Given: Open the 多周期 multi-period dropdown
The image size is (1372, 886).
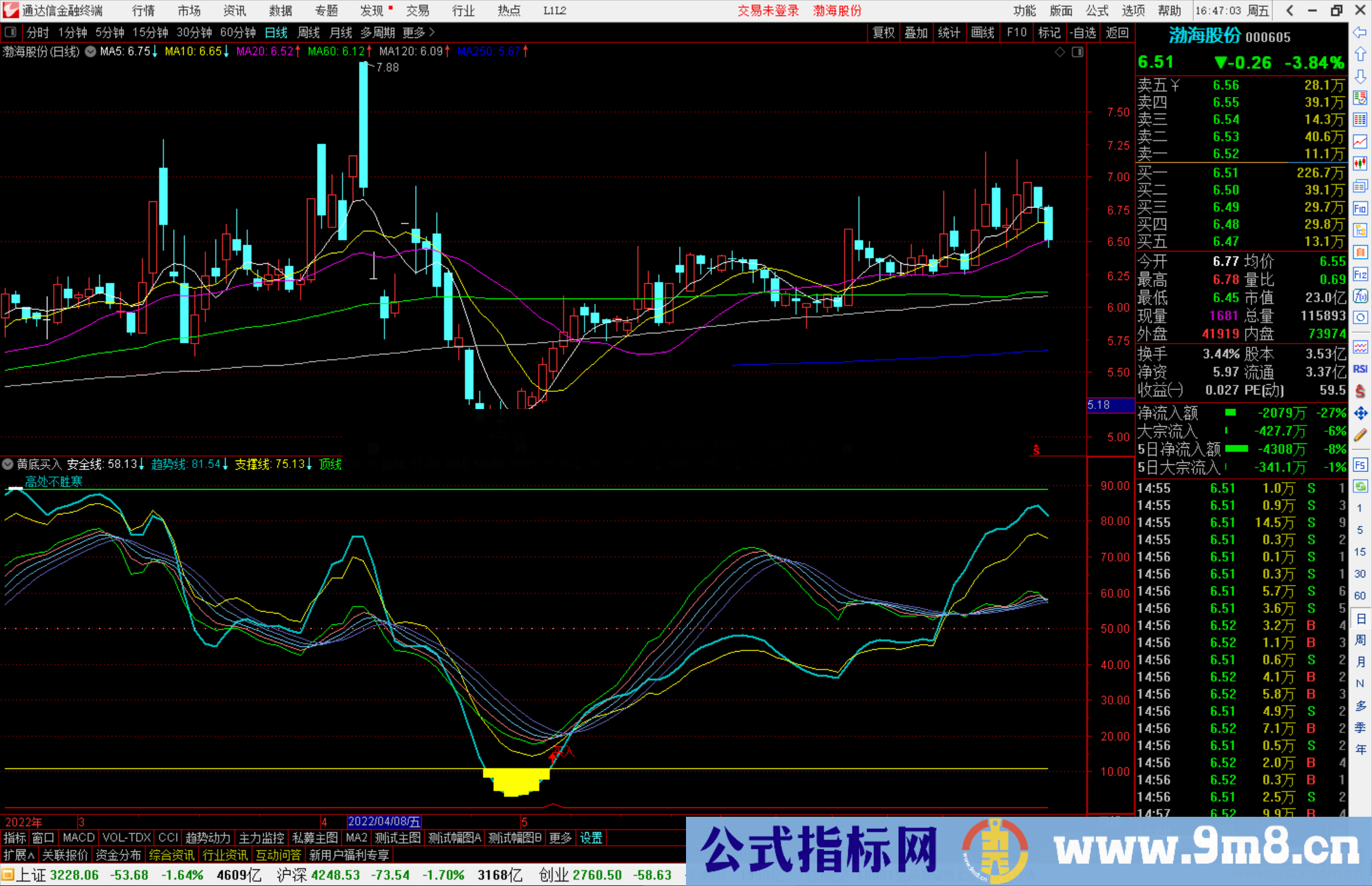Looking at the screenshot, I should (x=378, y=32).
